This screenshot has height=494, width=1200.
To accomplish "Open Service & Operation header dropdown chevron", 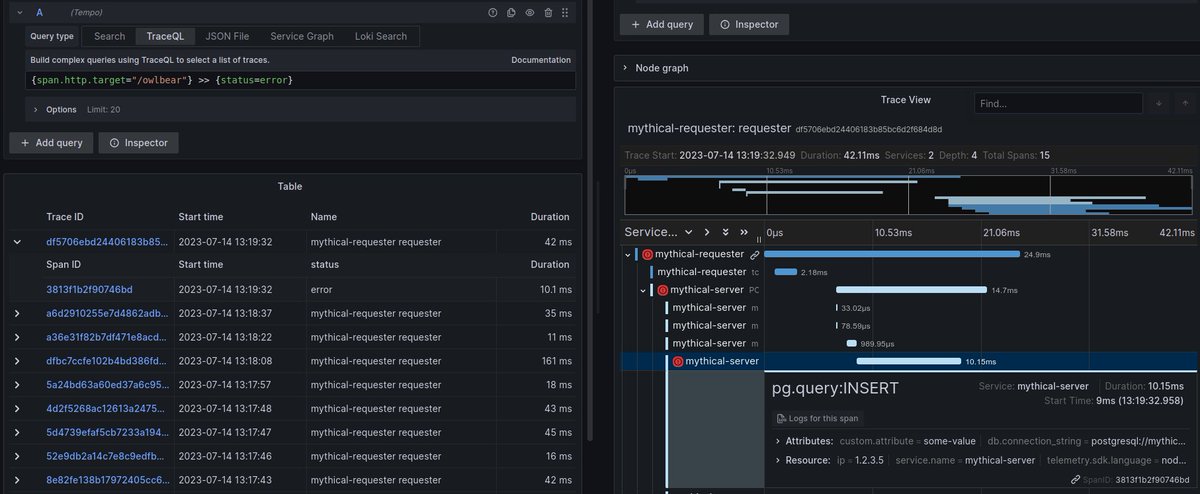I will click(687, 232).
